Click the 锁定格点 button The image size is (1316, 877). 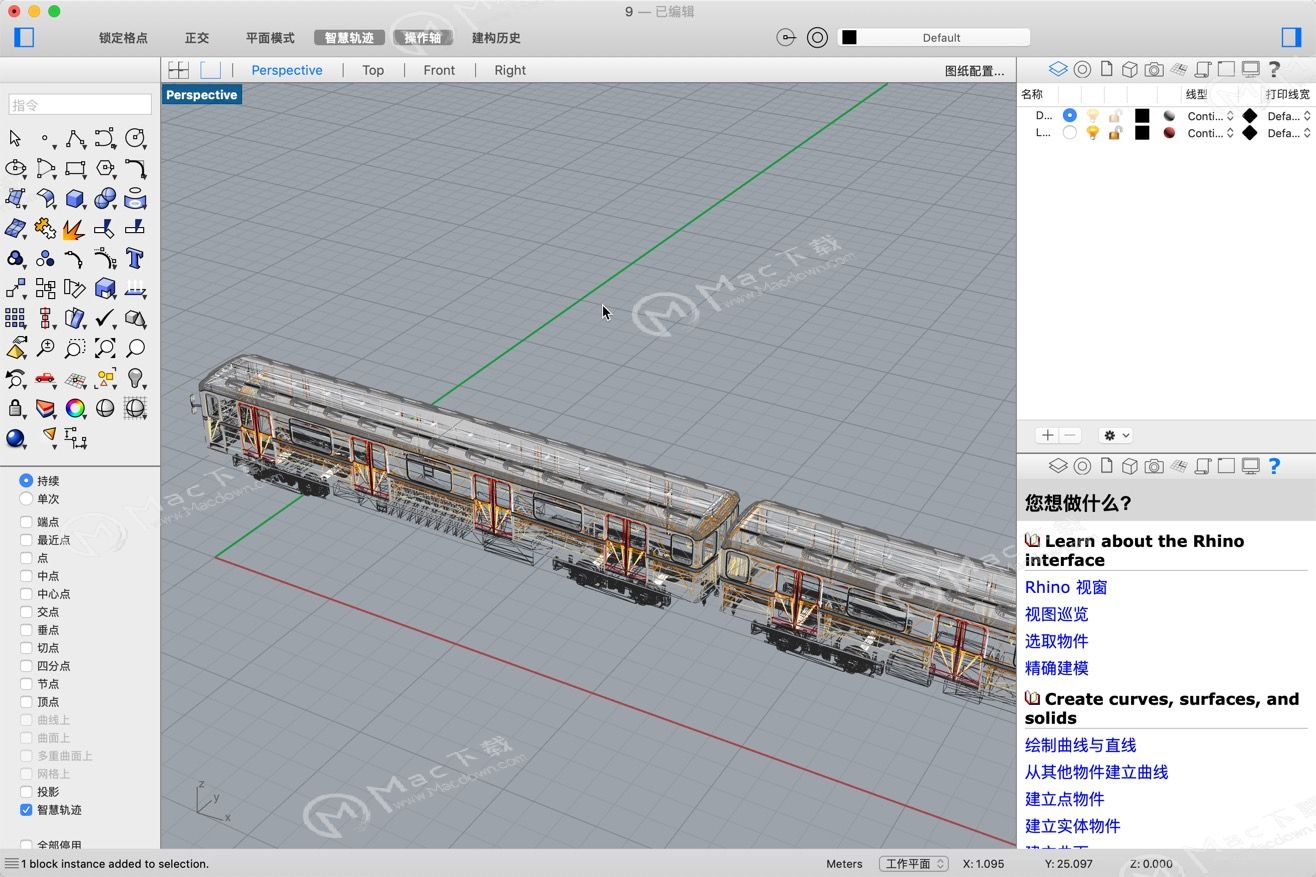pyautogui.click(x=123, y=38)
